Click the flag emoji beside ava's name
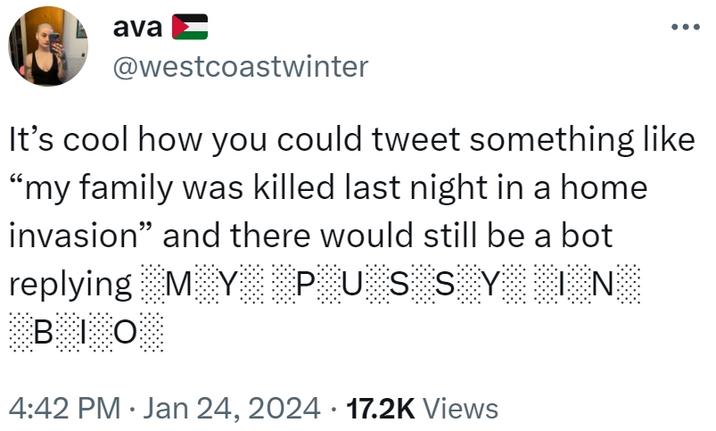Viewport: 716px width, 431px height. click(x=190, y=27)
